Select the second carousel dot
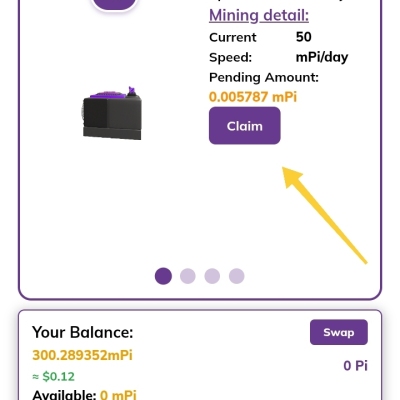Screen dimensions: 400x400 188,276
